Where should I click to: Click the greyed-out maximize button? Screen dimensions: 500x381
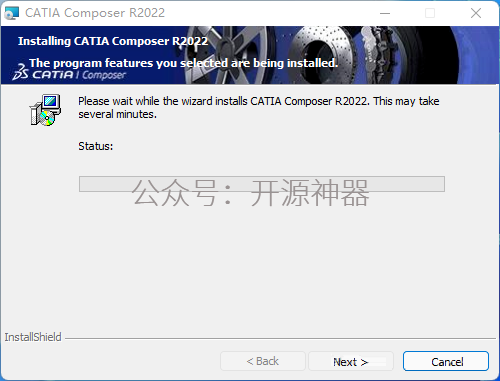point(430,13)
